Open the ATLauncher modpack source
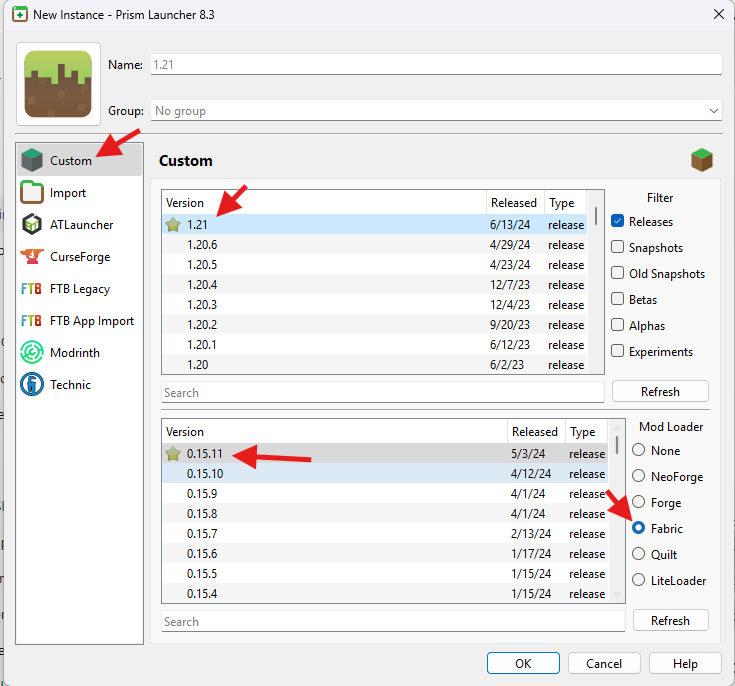735x686 pixels. click(x=79, y=225)
